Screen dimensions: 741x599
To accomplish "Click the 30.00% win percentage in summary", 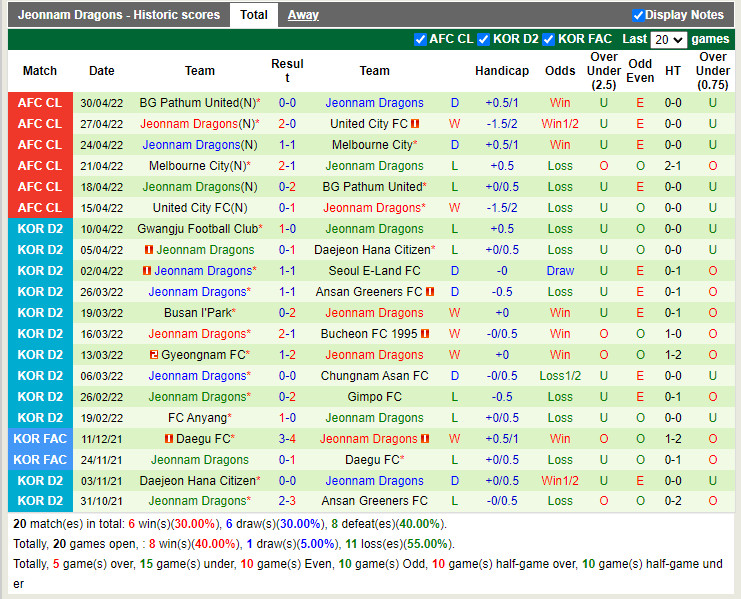I will point(195,524).
